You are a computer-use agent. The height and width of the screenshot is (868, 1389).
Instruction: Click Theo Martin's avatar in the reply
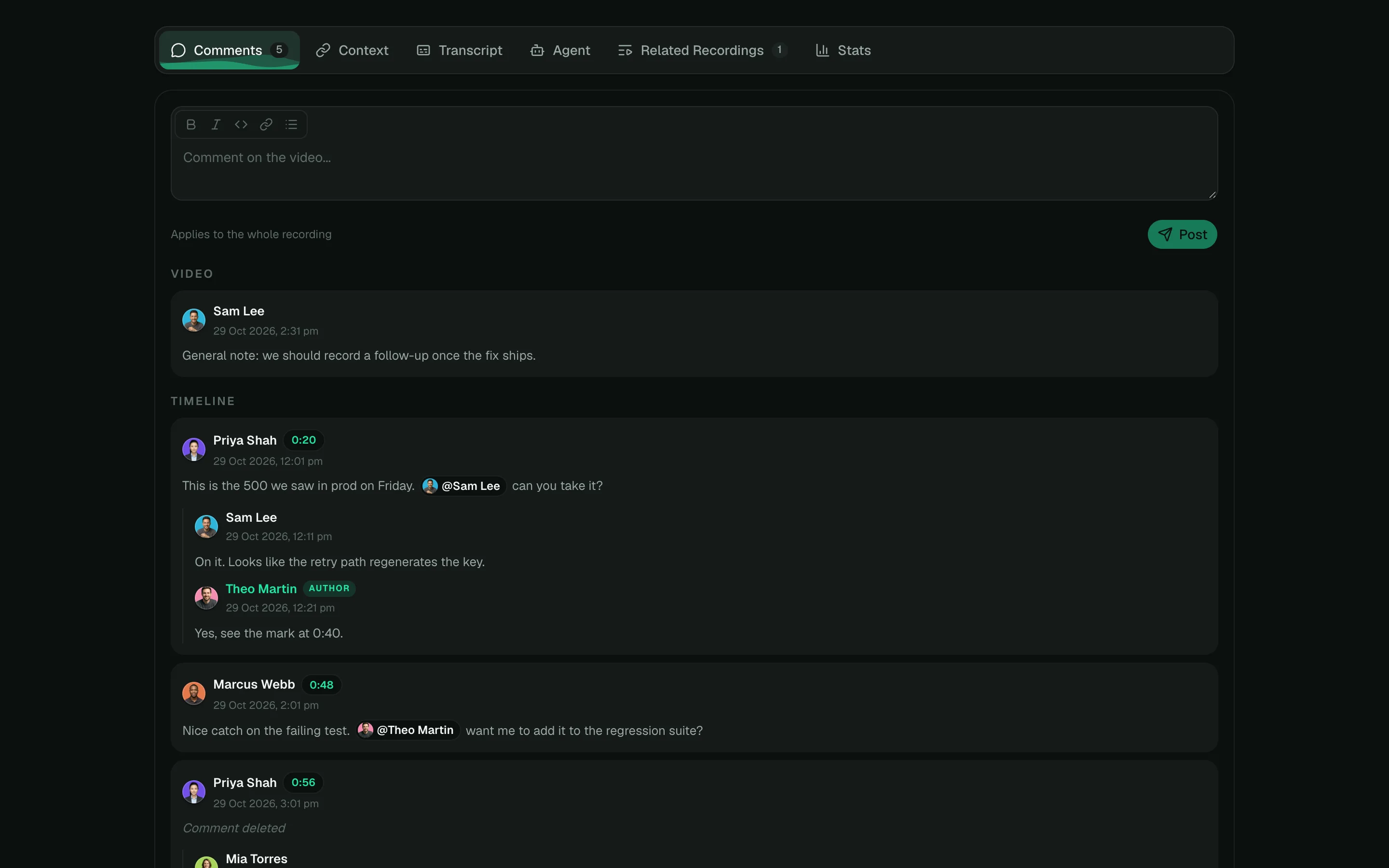pyautogui.click(x=206, y=597)
